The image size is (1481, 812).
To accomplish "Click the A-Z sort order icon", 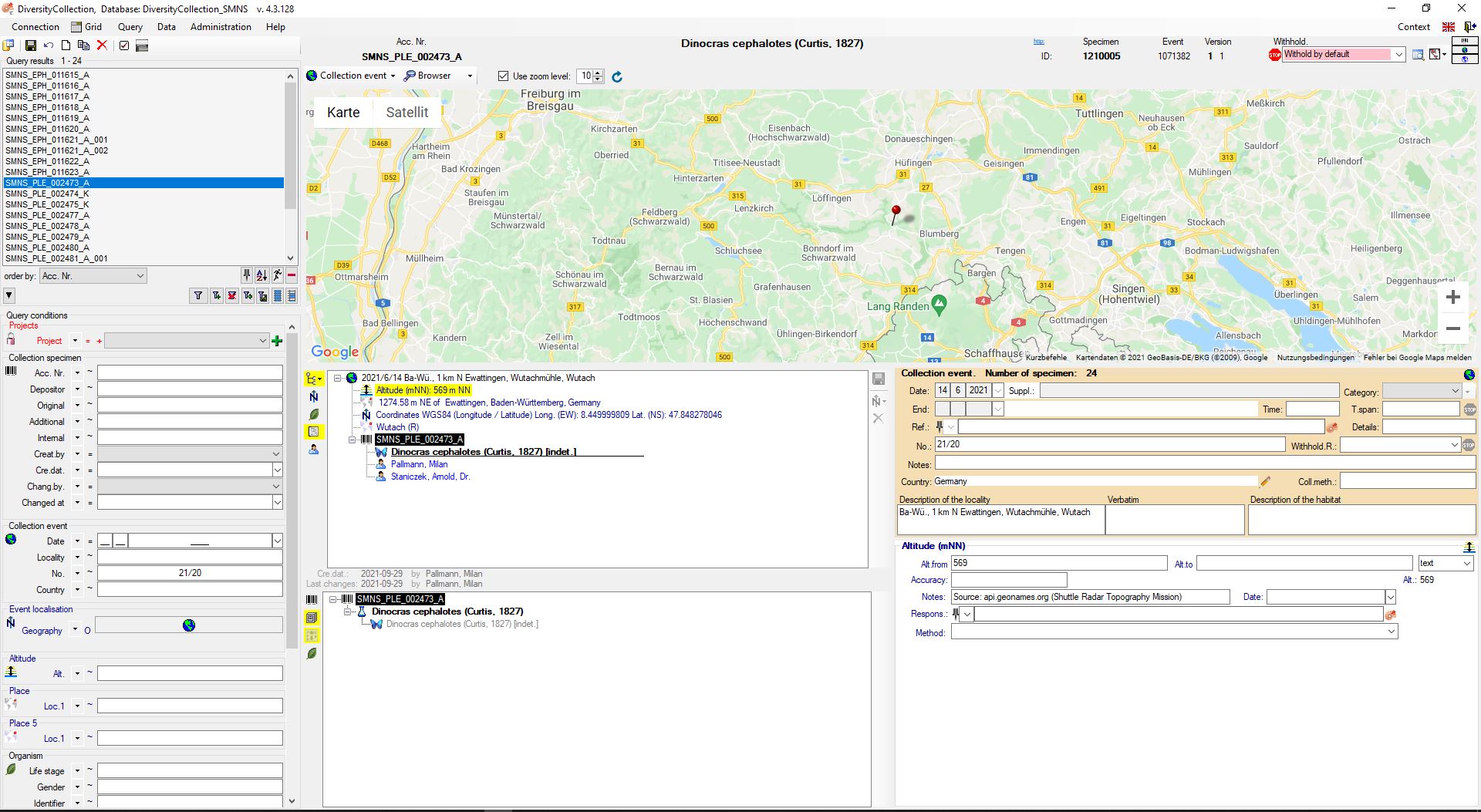I will click(x=261, y=275).
